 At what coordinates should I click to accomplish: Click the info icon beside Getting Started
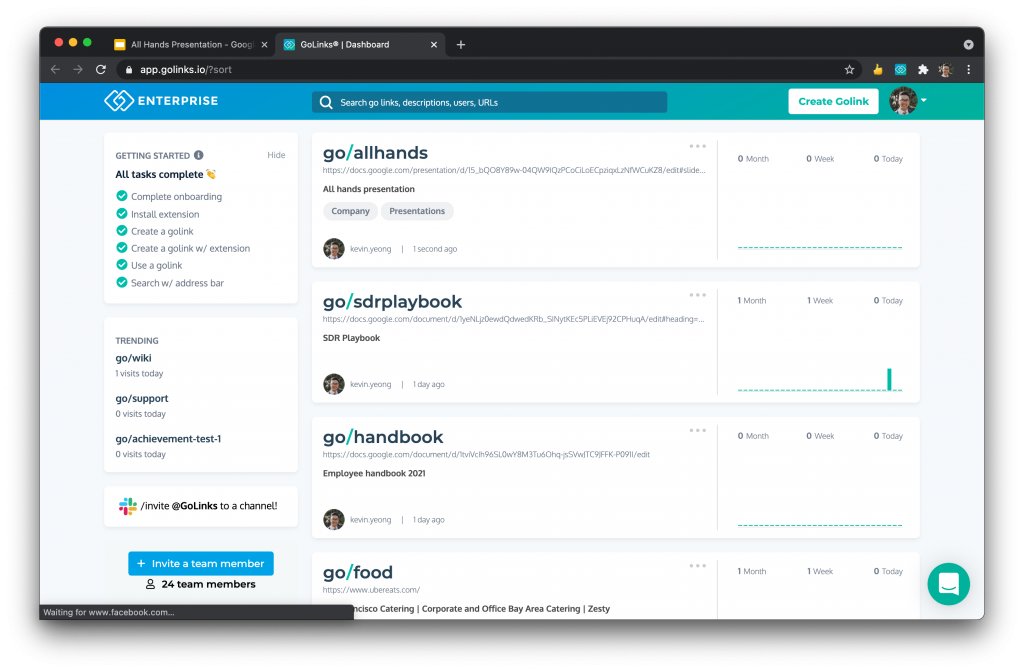click(x=199, y=155)
